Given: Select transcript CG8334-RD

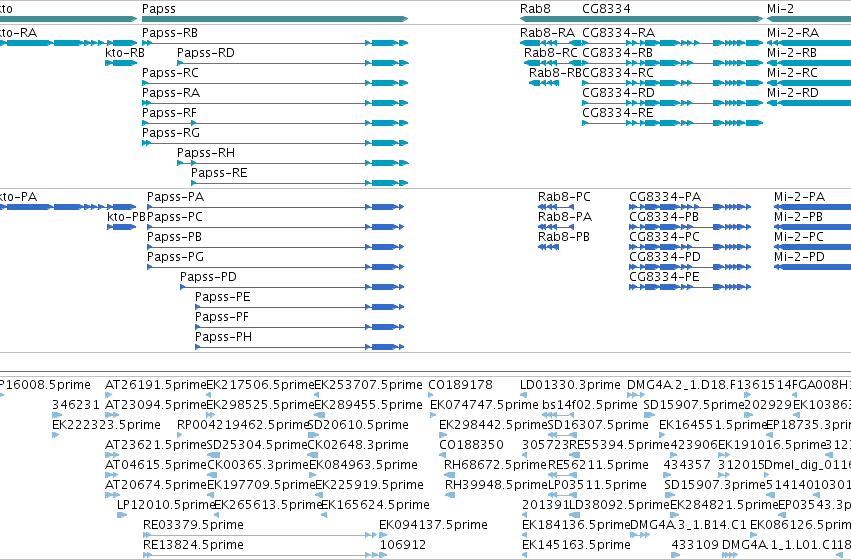Looking at the screenshot, I should (x=619, y=93).
